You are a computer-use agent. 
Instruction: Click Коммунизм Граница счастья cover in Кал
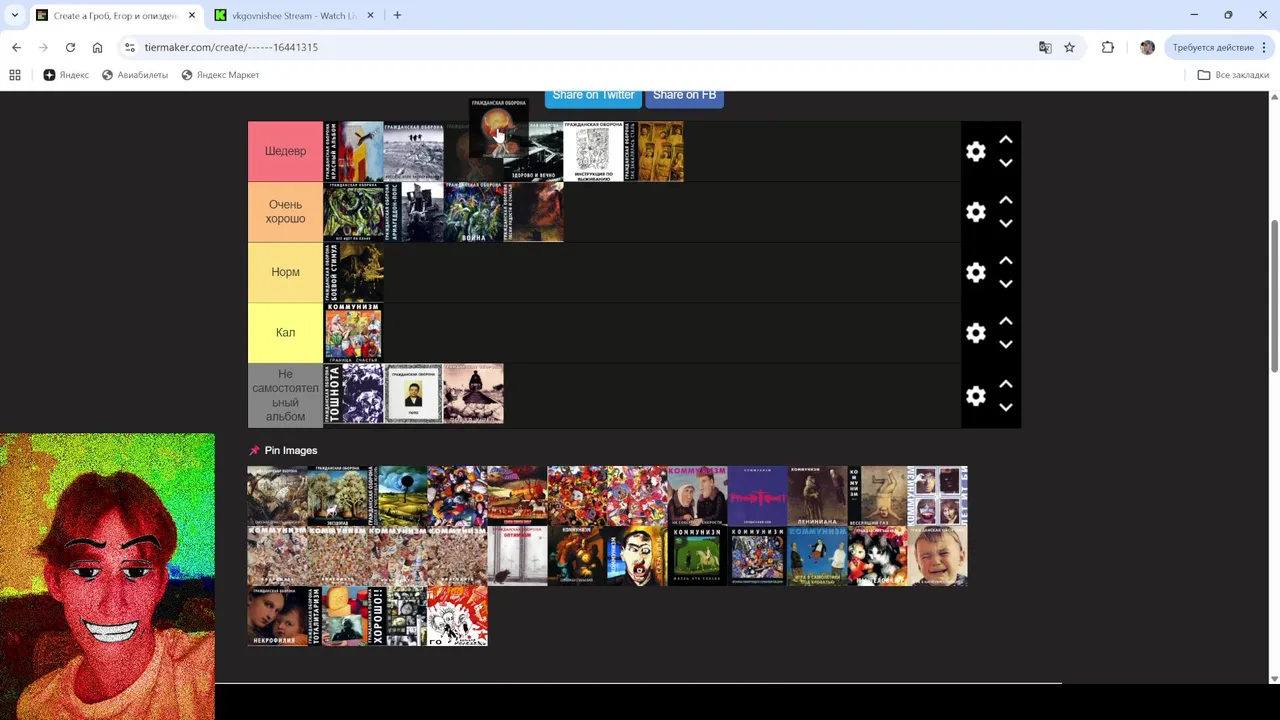[x=353, y=333]
